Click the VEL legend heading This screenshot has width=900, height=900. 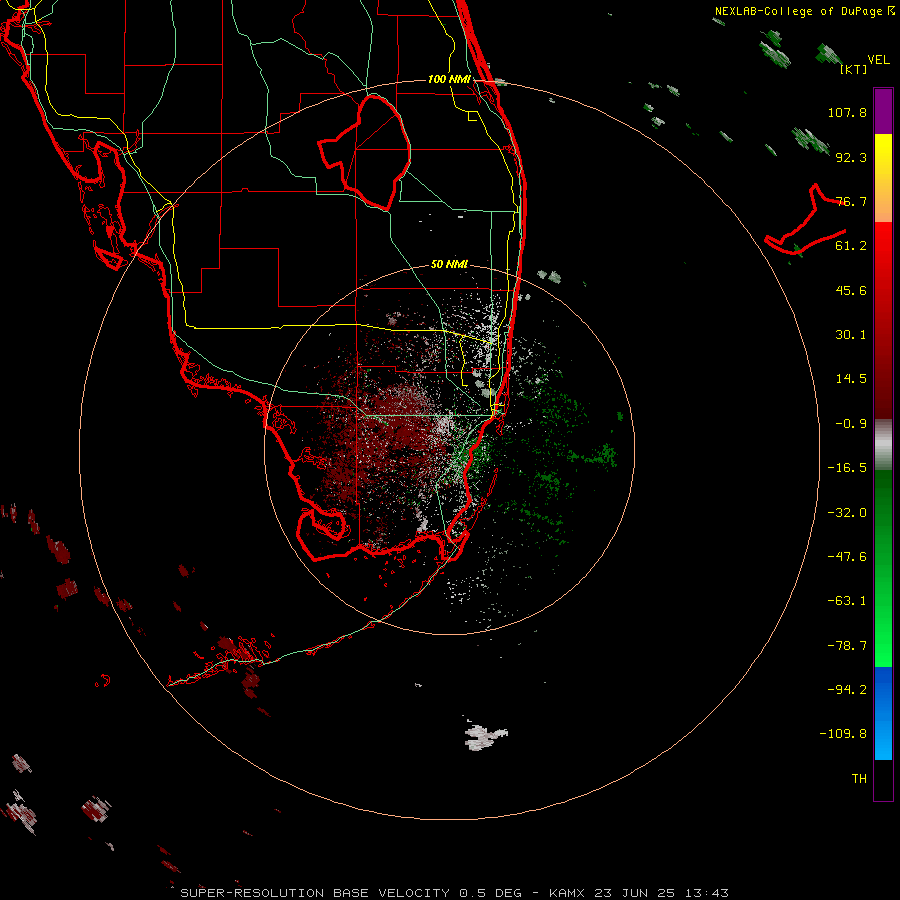(x=878, y=59)
